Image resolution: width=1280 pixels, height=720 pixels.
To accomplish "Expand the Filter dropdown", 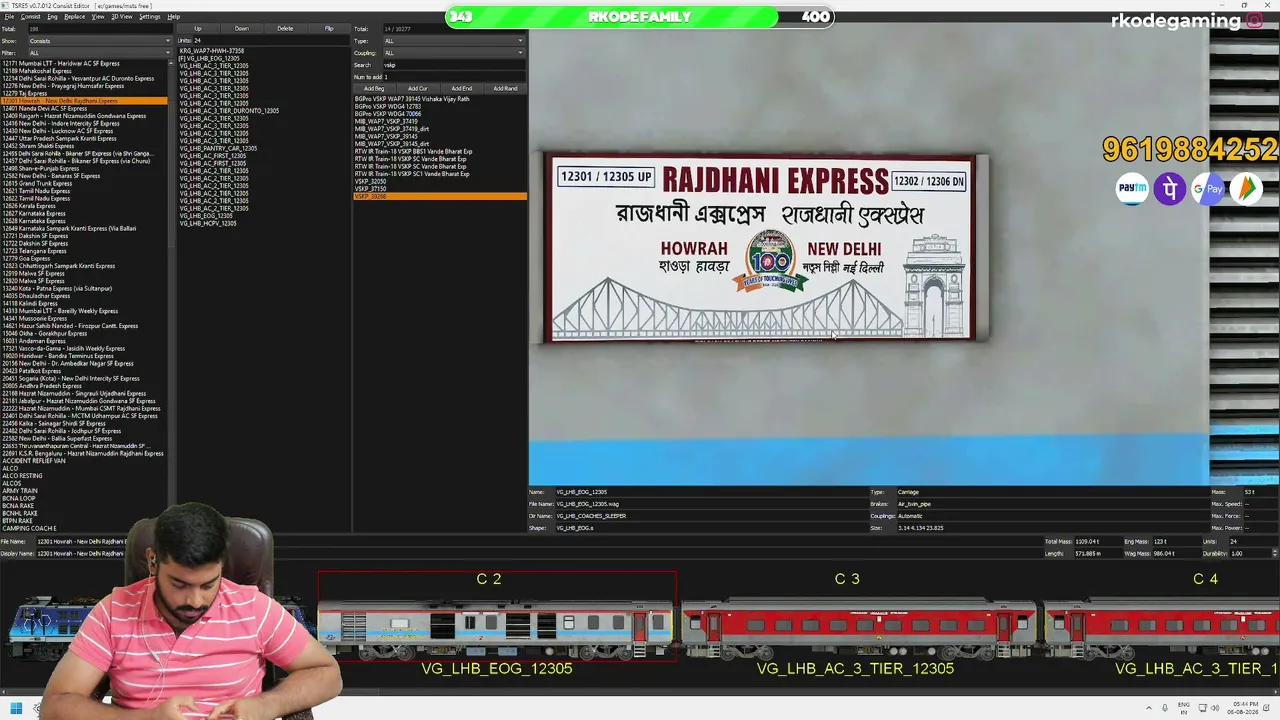I will coord(99,53).
